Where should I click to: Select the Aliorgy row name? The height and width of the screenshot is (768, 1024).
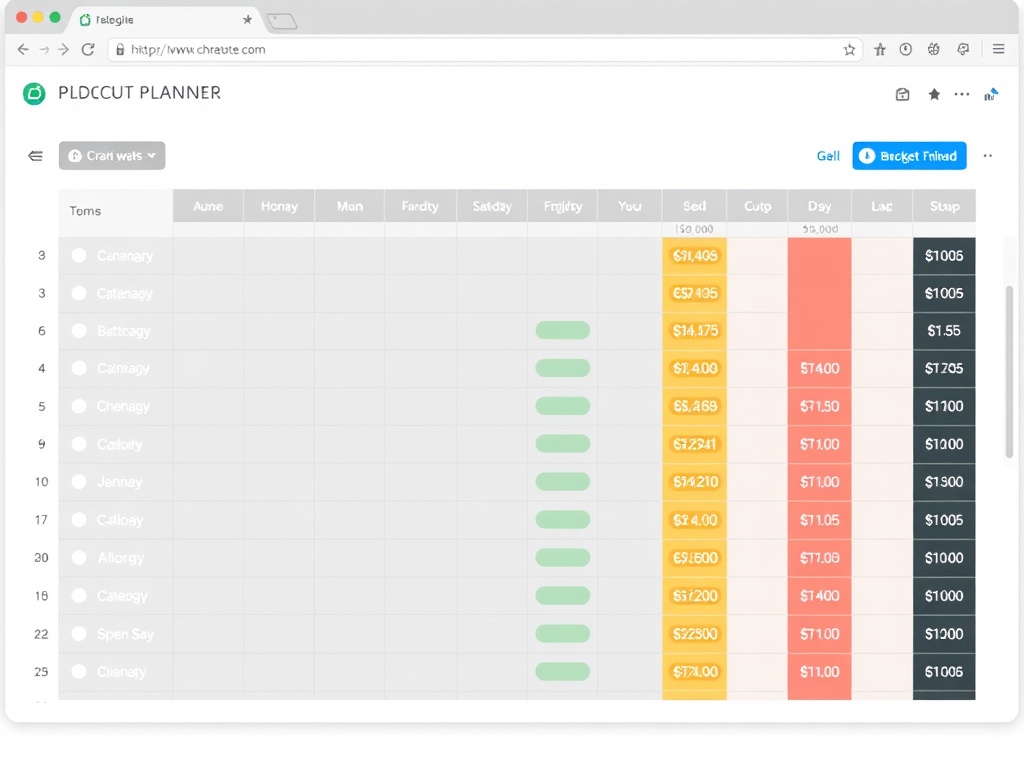(121, 558)
